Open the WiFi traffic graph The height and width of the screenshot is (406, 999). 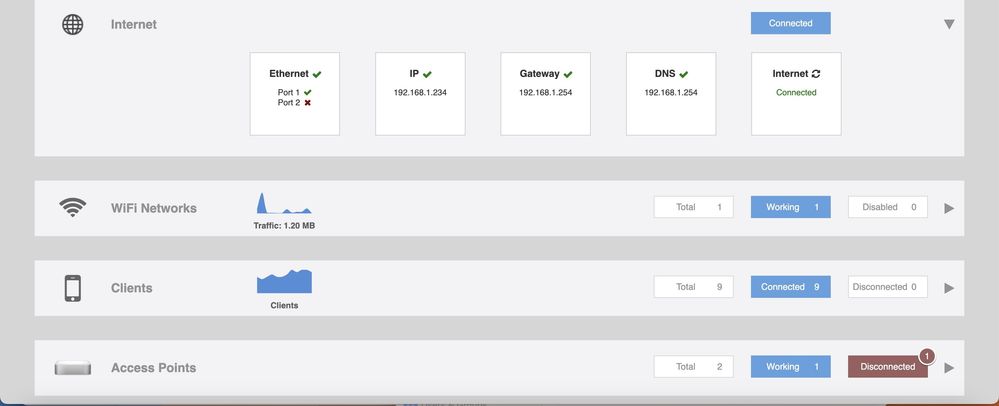(x=284, y=204)
